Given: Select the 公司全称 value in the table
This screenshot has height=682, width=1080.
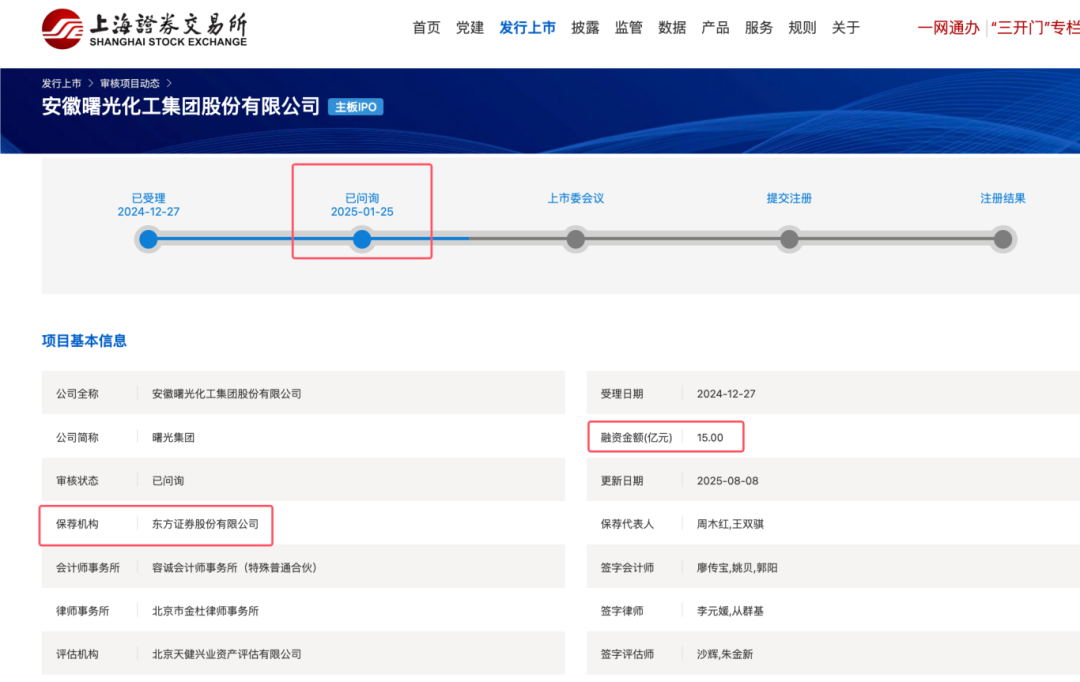Looking at the screenshot, I should [x=227, y=394].
